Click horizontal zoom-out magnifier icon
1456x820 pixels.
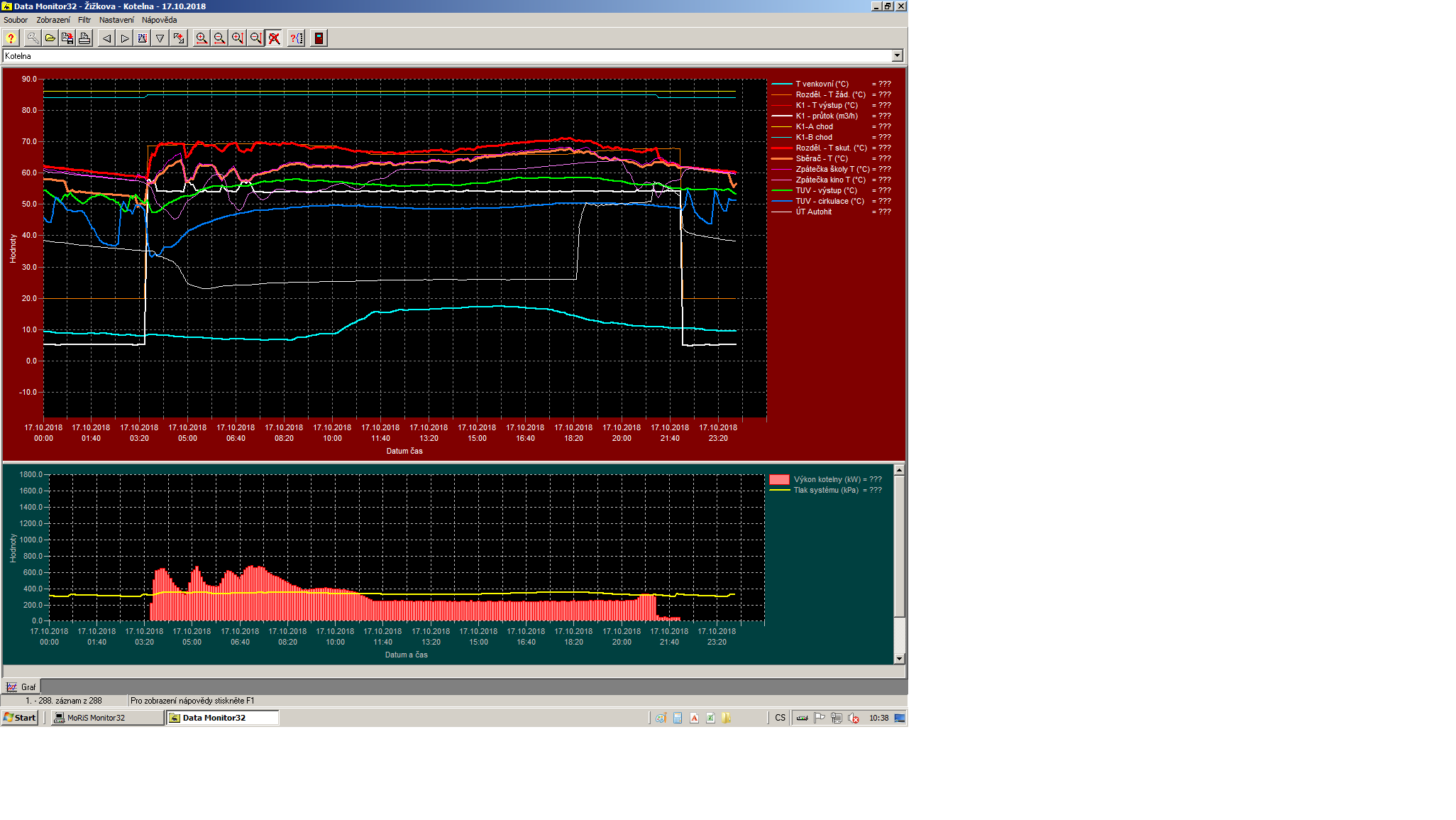[219, 38]
